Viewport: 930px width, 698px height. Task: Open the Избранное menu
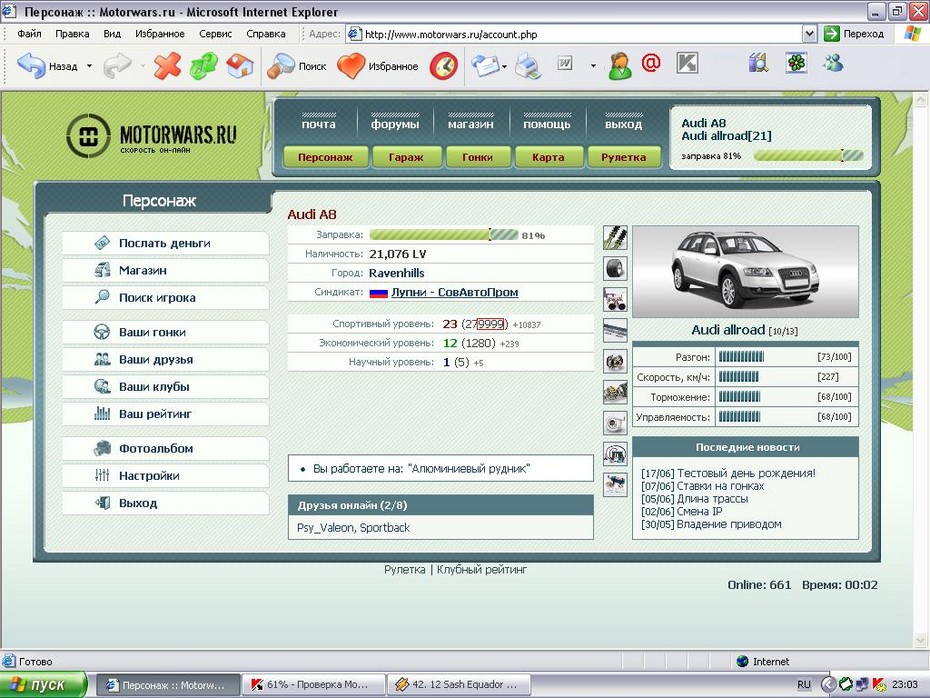click(x=160, y=34)
